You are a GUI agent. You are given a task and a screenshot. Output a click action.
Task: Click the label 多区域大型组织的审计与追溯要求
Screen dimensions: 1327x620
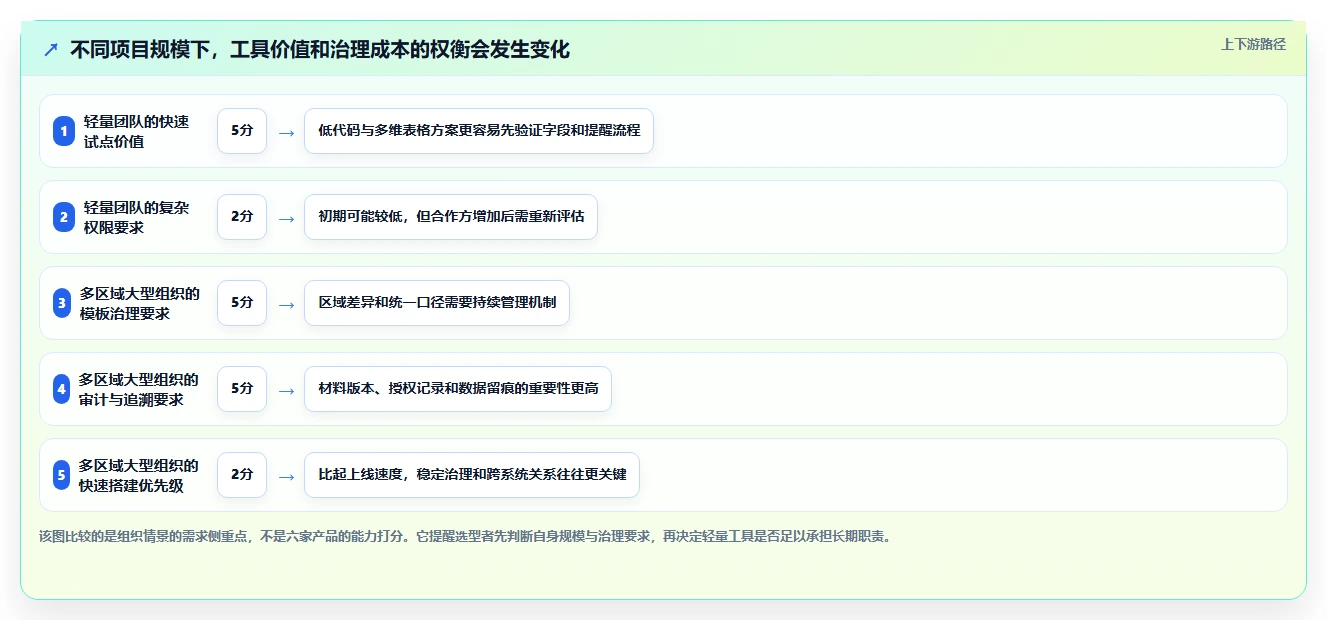[x=139, y=389]
